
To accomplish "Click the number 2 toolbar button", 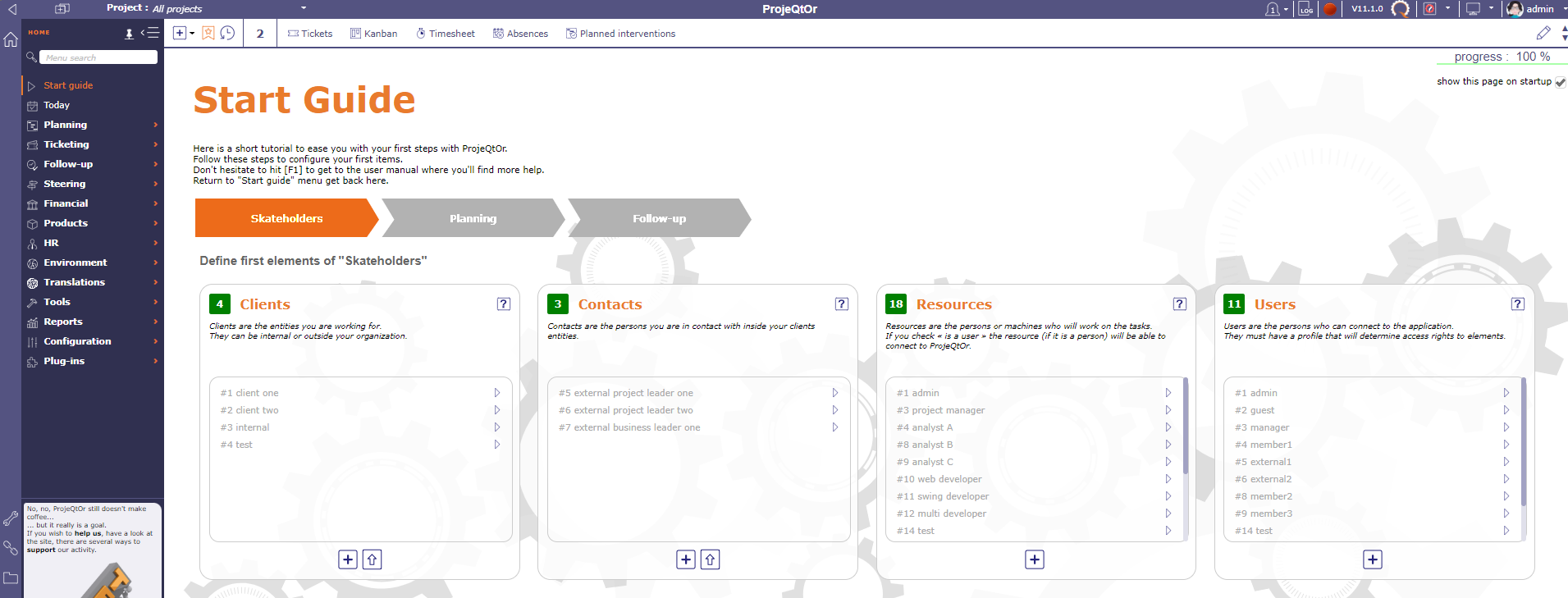I will pyautogui.click(x=260, y=34).
